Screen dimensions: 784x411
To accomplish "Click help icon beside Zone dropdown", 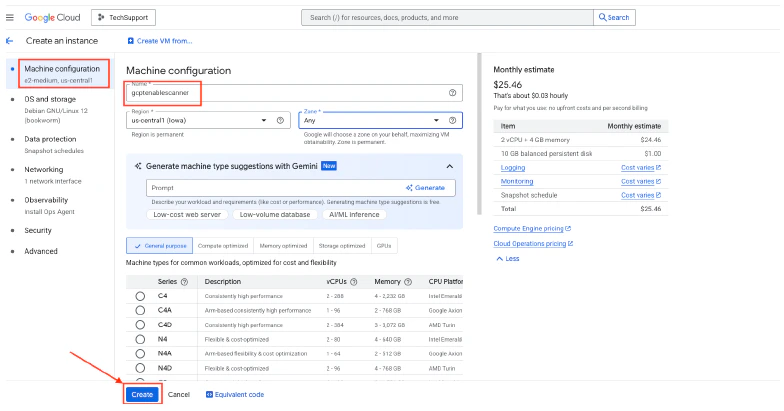I will pyautogui.click(x=452, y=120).
